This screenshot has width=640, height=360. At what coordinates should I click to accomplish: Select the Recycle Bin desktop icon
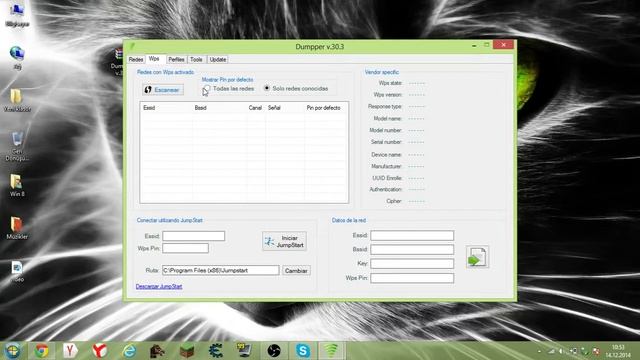point(17,146)
